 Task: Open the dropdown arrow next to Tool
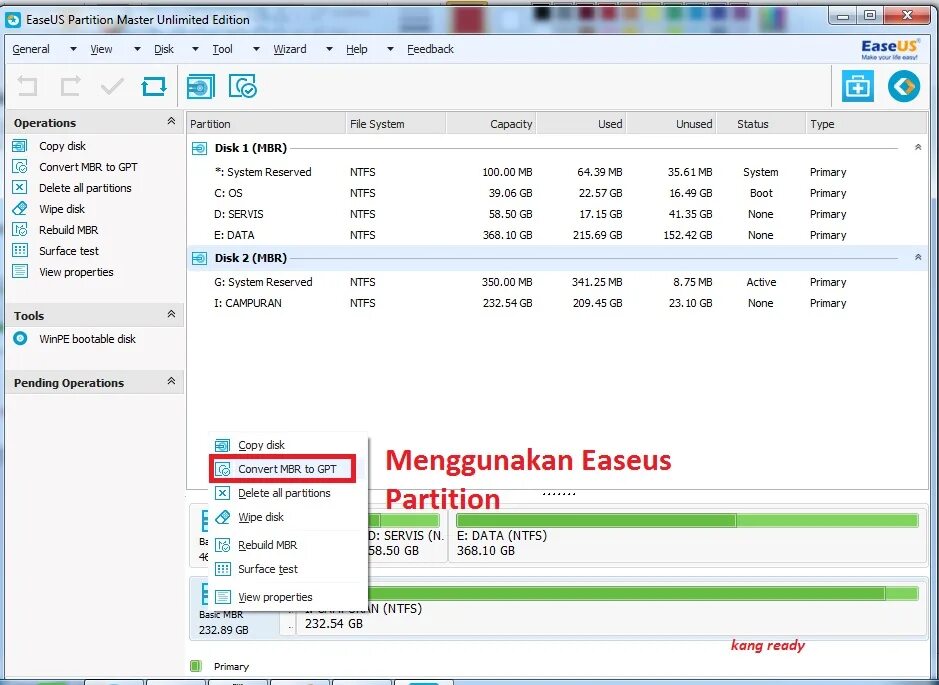point(256,49)
